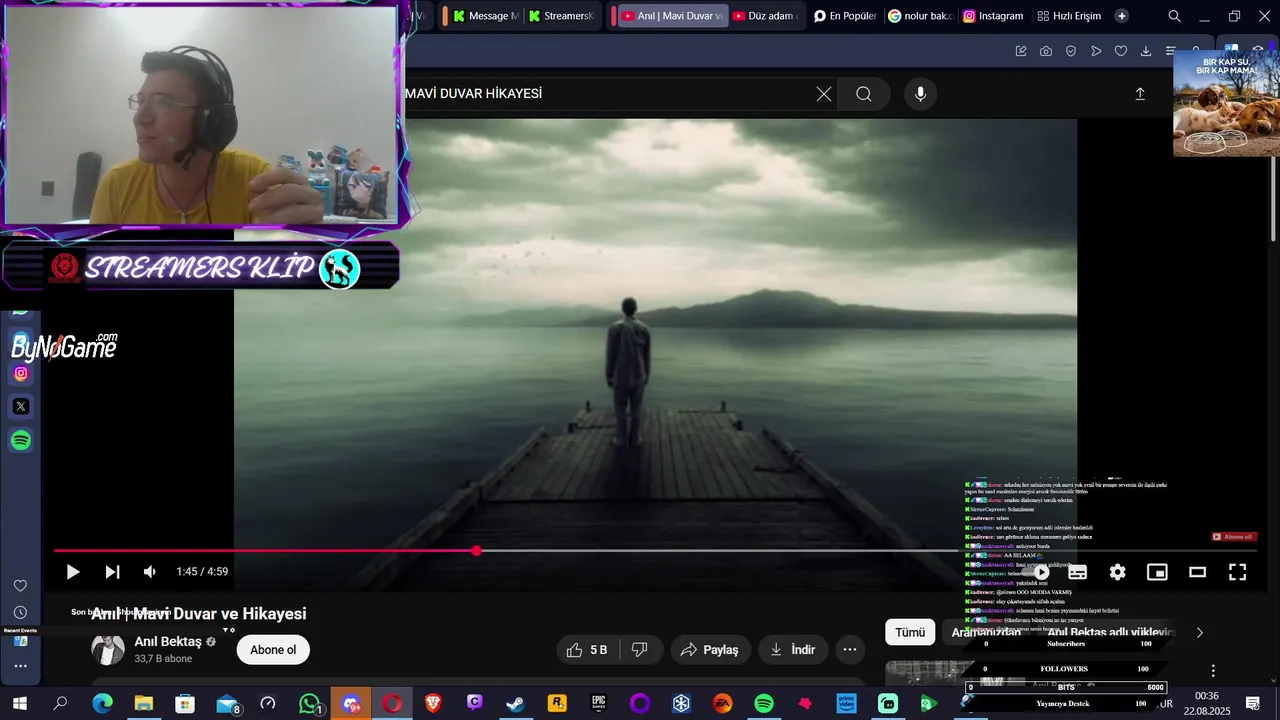Search tabs with top magnifier icon
Image resolution: width=1280 pixels, height=720 pixels.
click(x=1175, y=16)
